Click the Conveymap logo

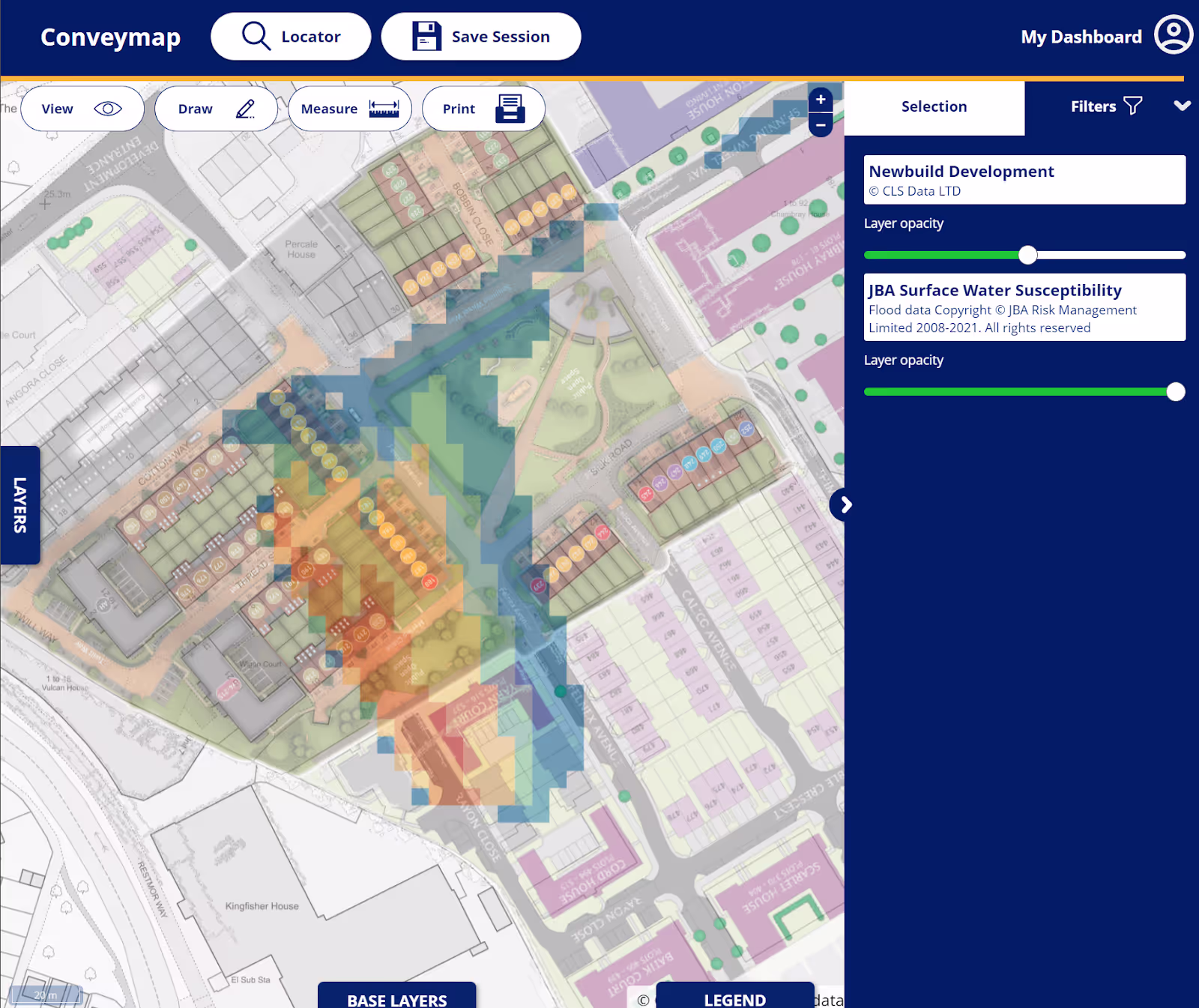pos(110,37)
